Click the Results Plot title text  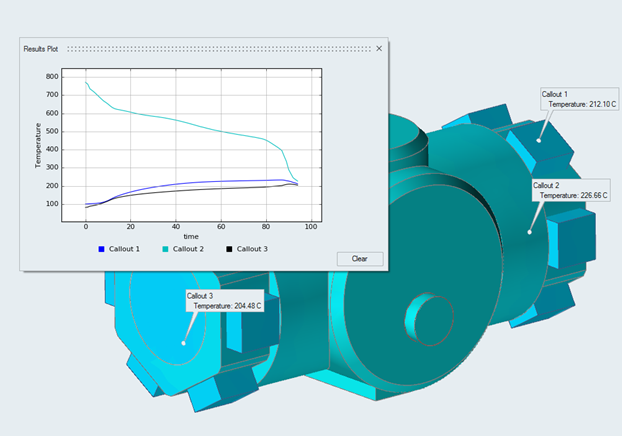(x=41, y=49)
